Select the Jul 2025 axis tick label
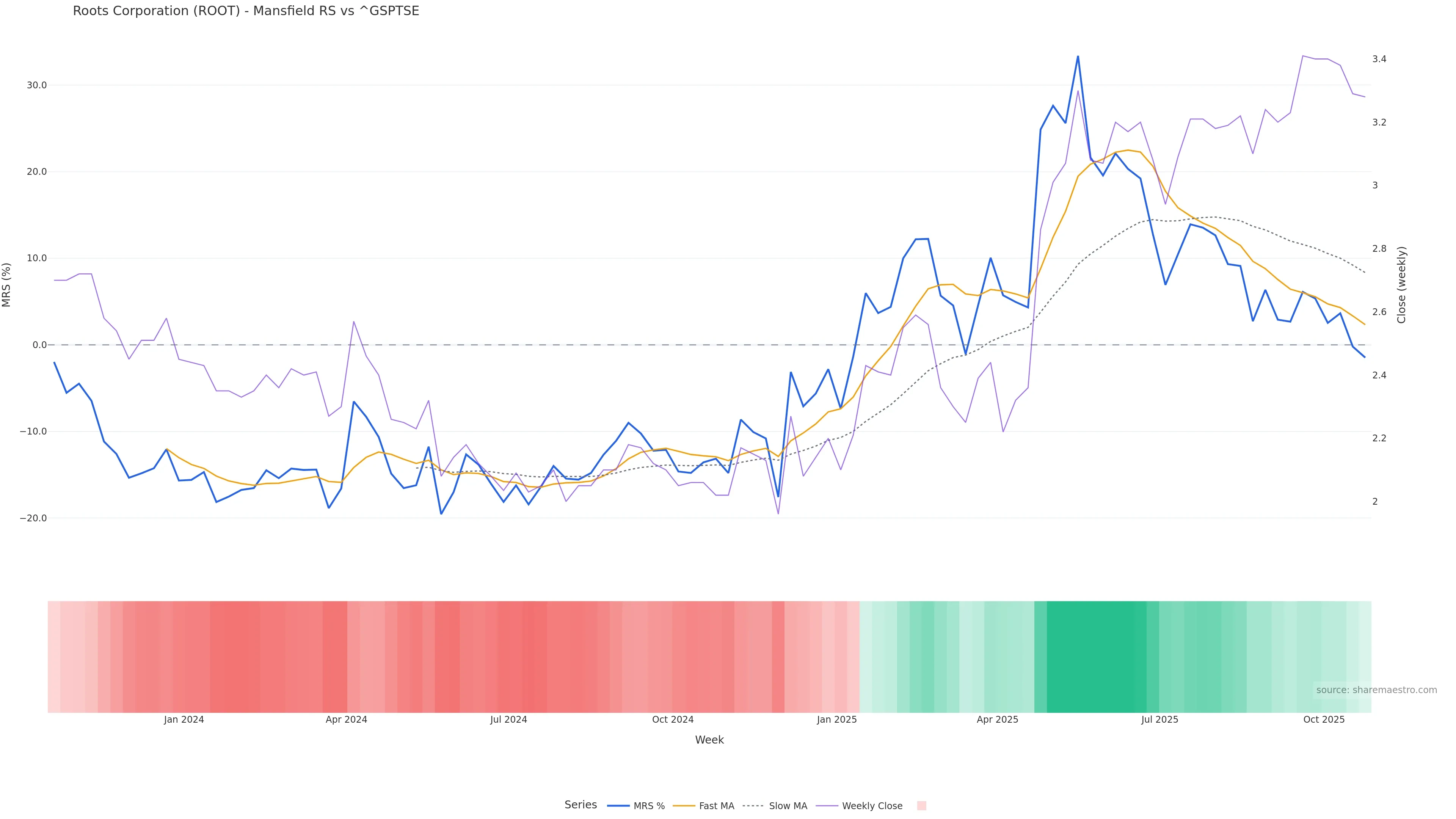Screen dimensions: 1456x819 click(x=1160, y=720)
